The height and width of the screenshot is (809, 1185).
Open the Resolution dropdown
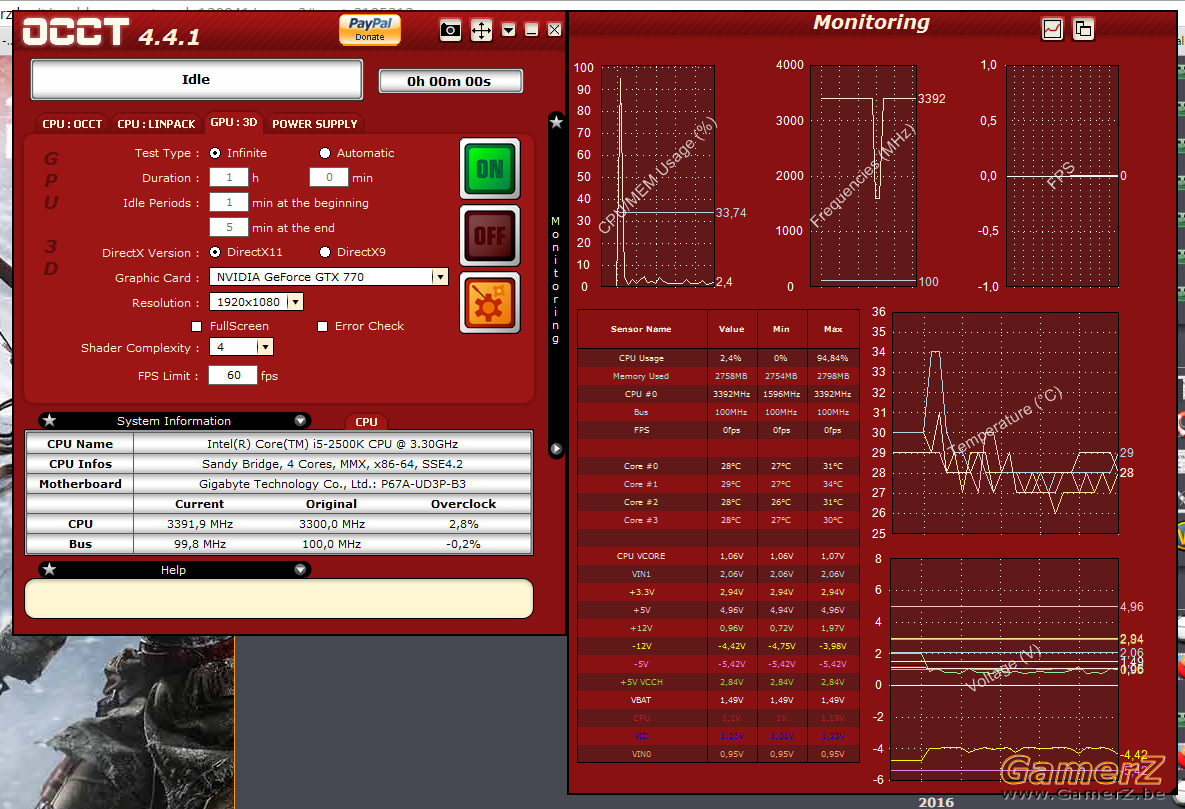click(295, 302)
